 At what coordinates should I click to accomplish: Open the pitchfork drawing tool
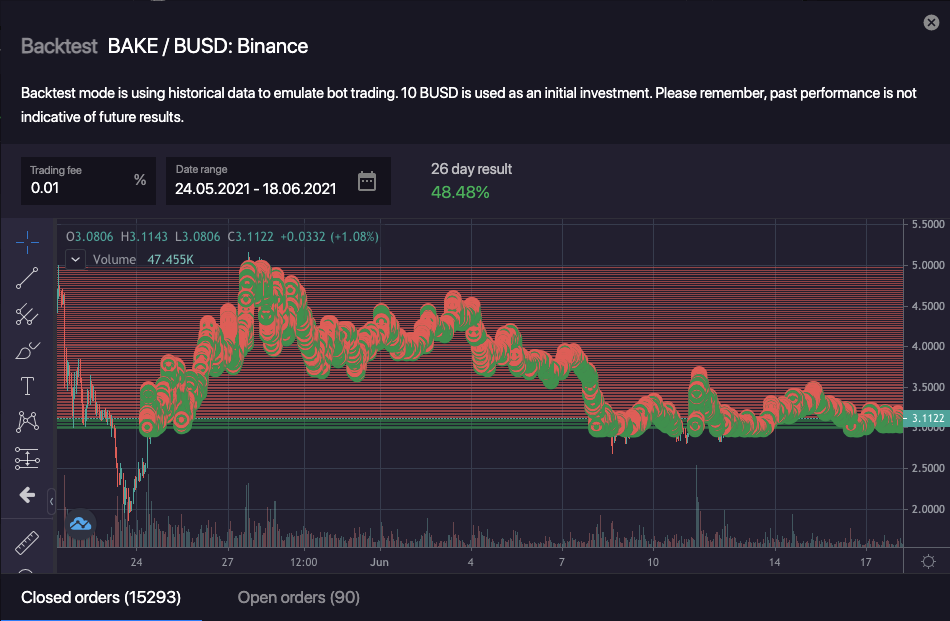27,315
